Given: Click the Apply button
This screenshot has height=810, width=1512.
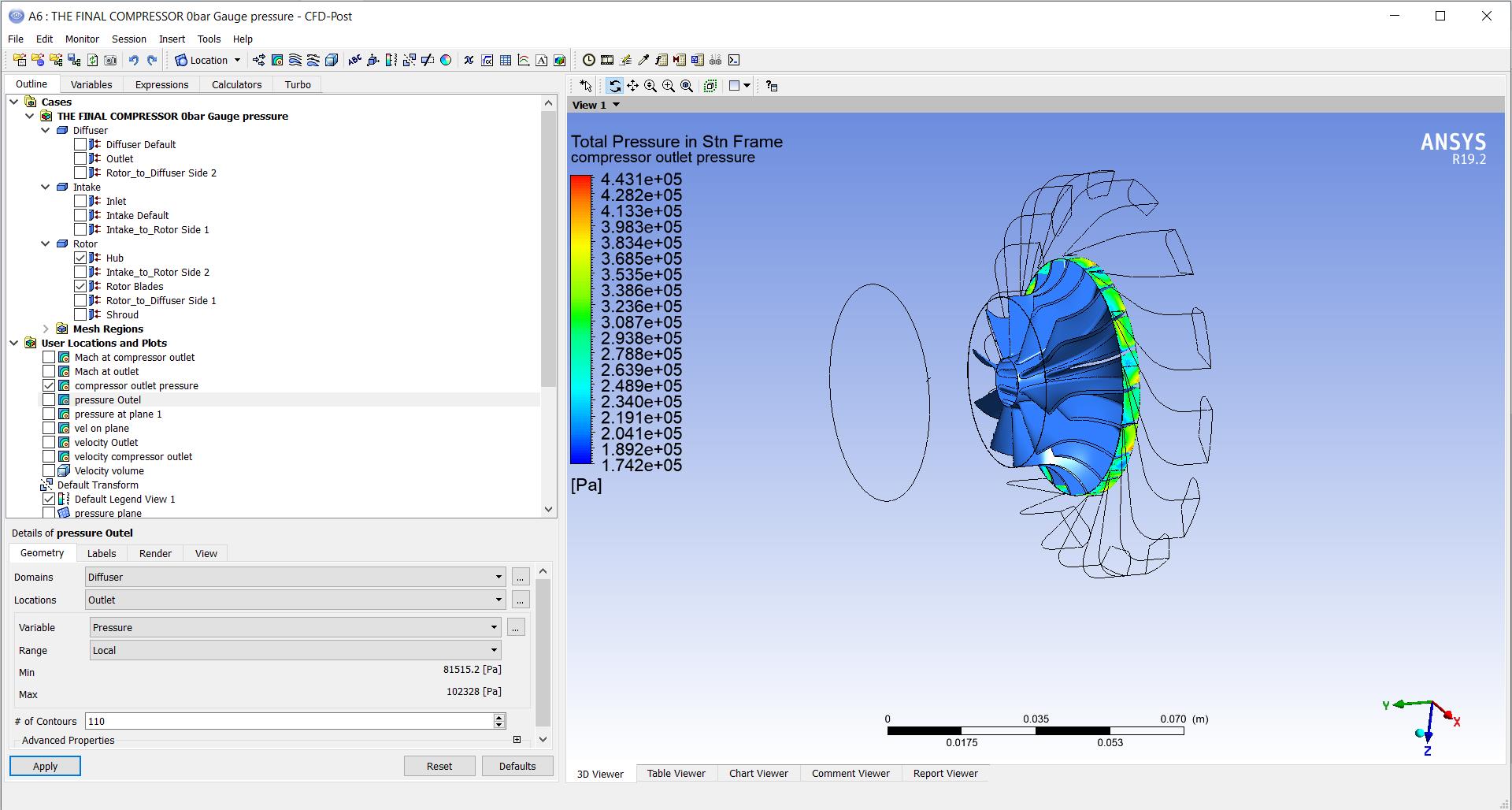Looking at the screenshot, I should coord(45,766).
